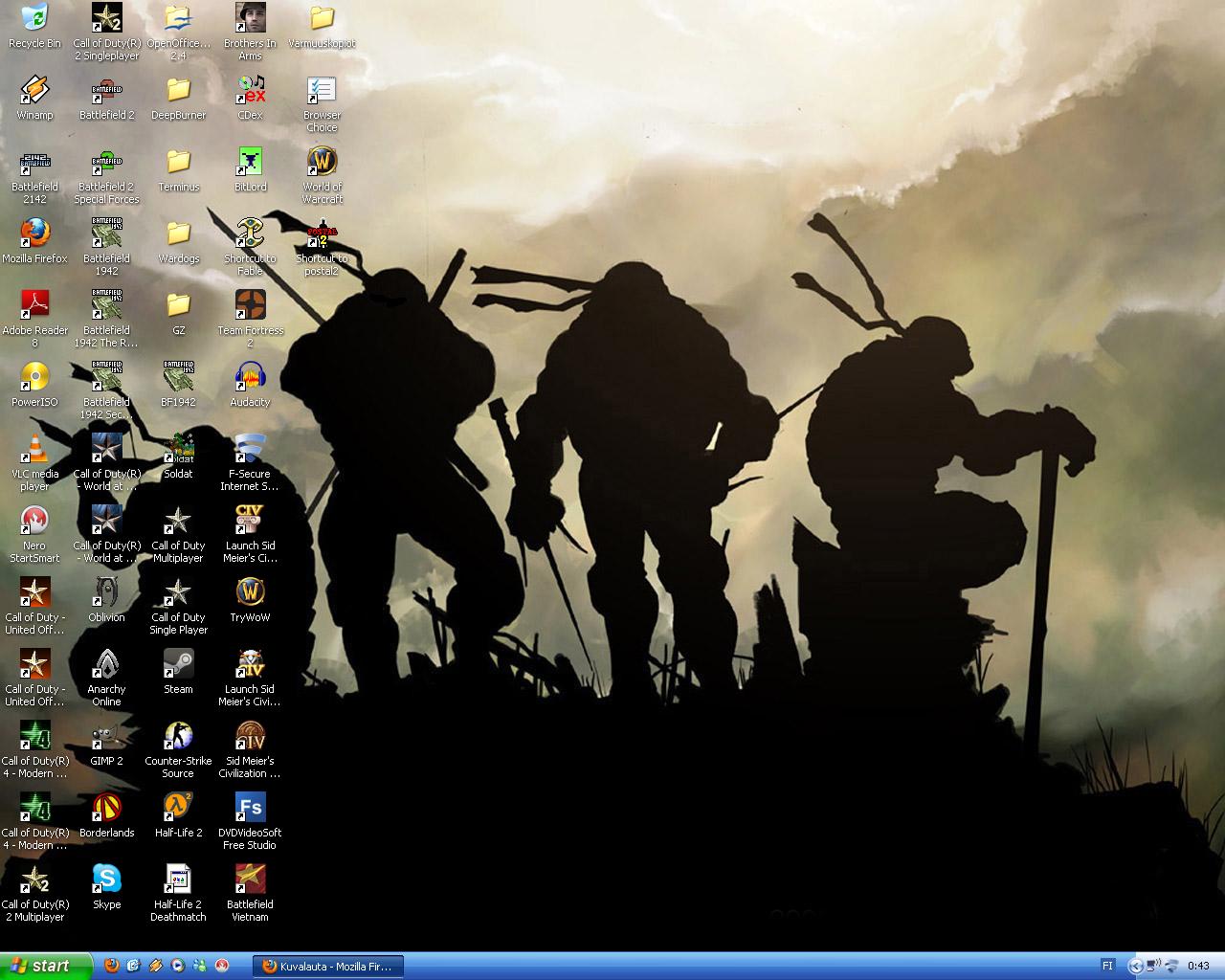This screenshot has height=980, width=1225.
Task: Select the DeepBurner folder on desktop
Action: point(178,91)
